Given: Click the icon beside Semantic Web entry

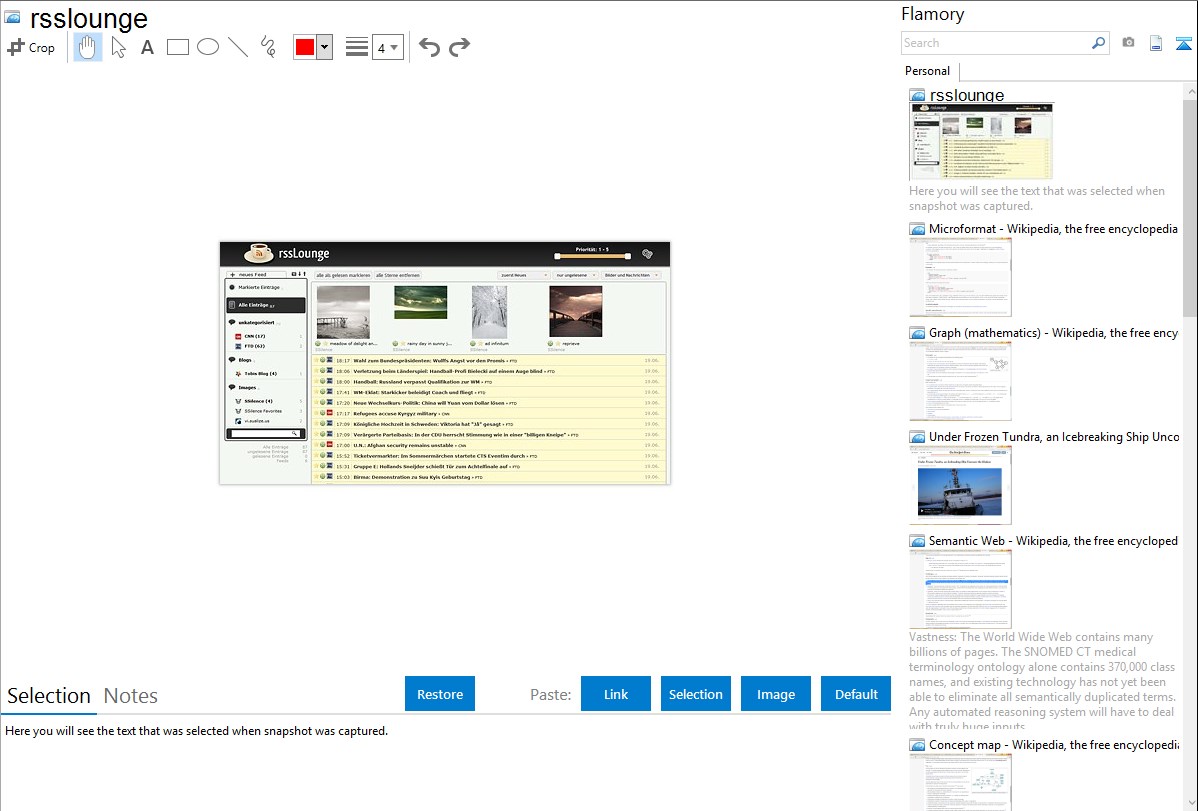Looking at the screenshot, I should 917,540.
